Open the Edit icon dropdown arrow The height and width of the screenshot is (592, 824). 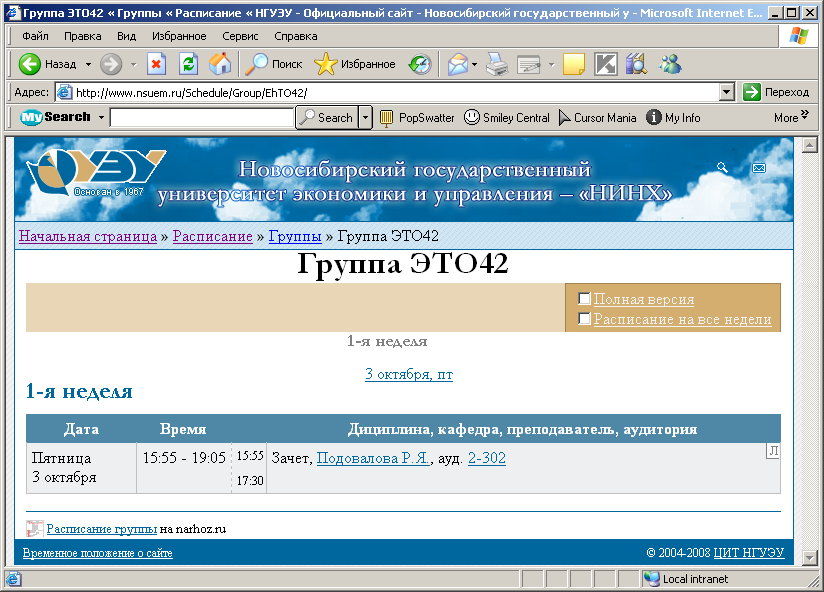tap(551, 65)
